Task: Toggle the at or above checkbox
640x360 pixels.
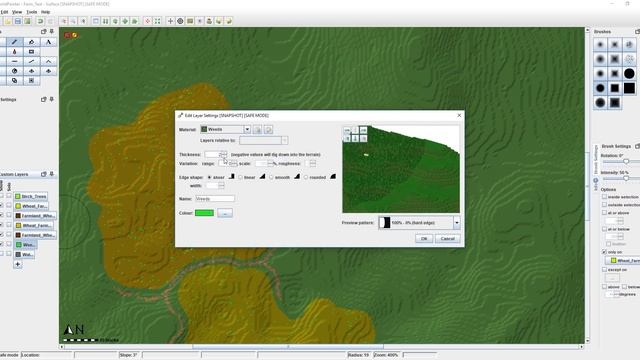Action: click(x=604, y=213)
